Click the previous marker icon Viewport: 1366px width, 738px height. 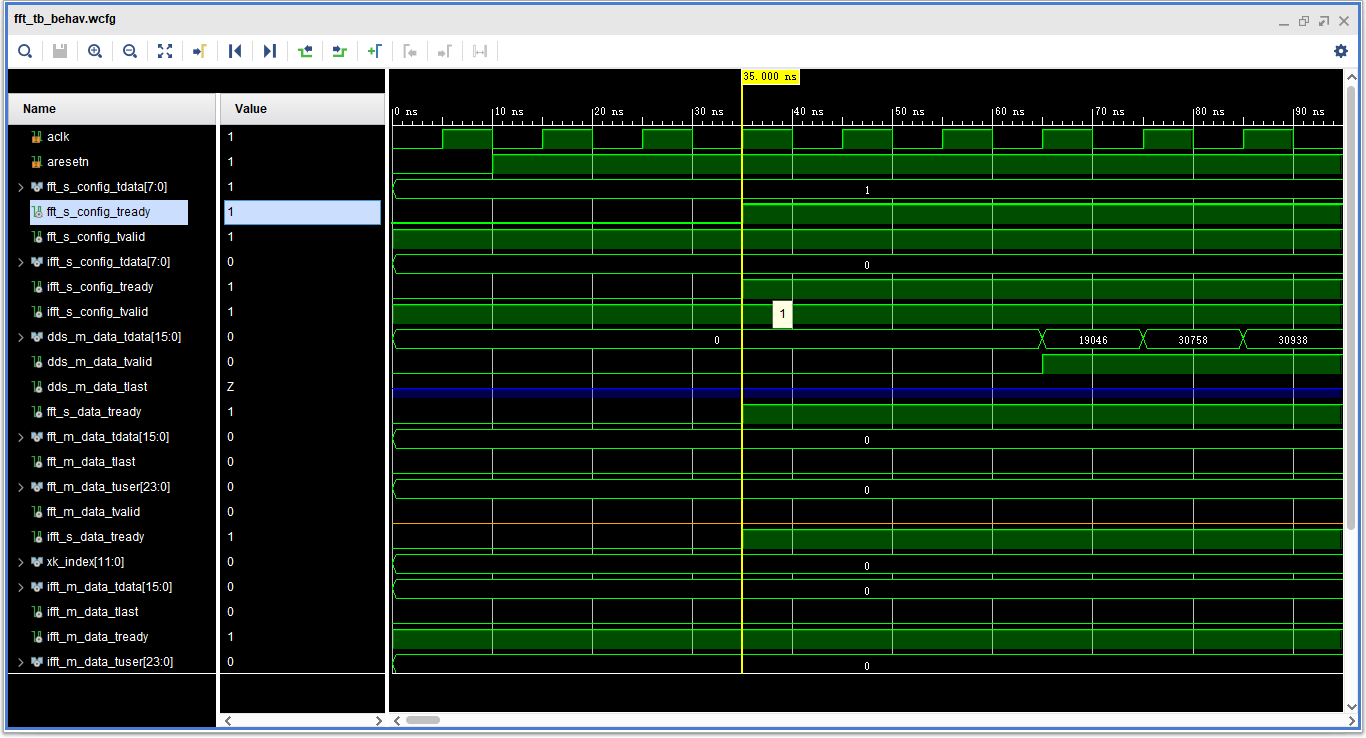click(409, 51)
